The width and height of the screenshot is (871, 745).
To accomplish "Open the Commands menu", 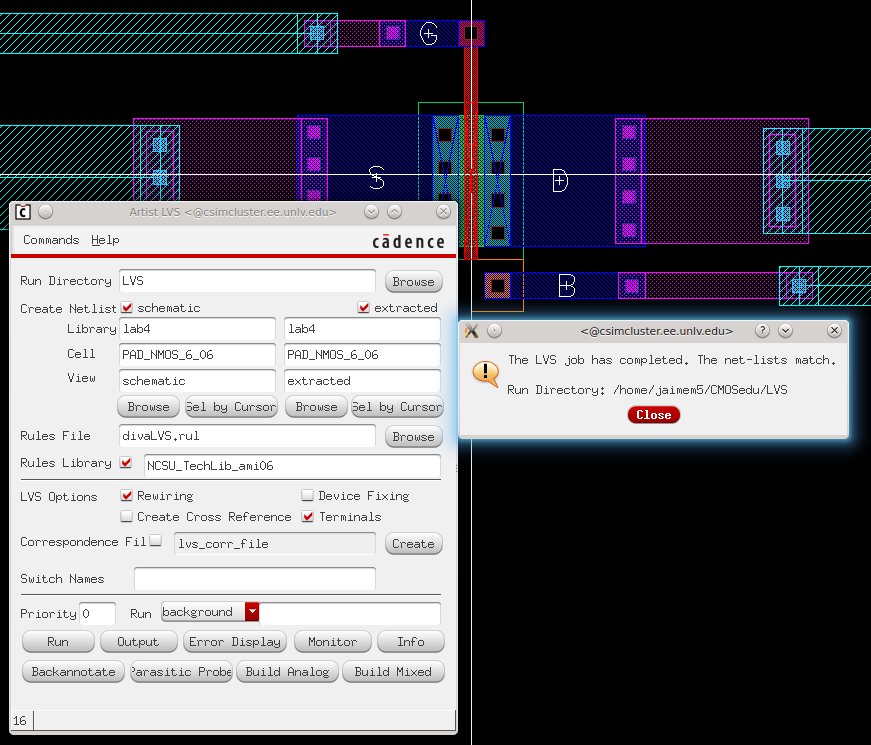I will 50,240.
